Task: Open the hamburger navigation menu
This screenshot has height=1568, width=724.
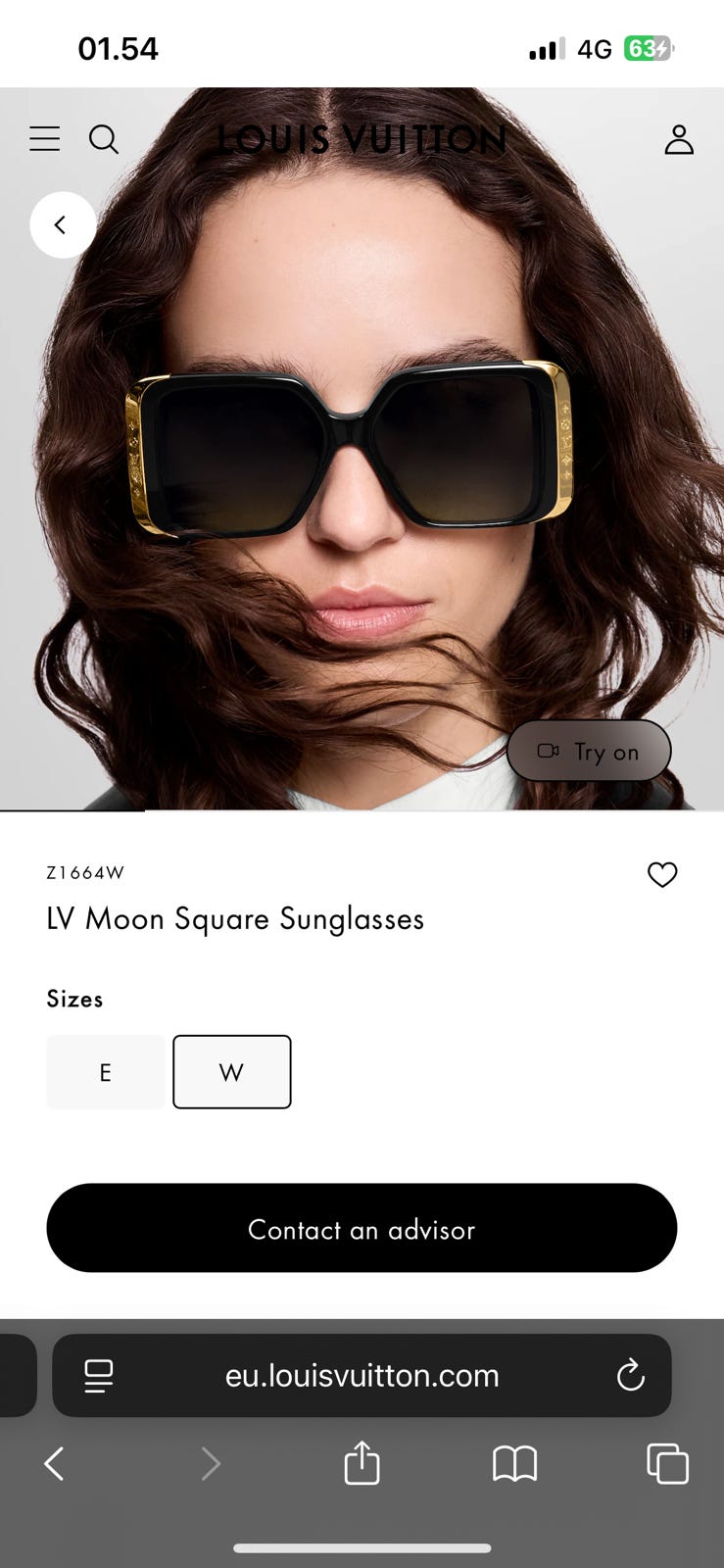Action: (44, 139)
